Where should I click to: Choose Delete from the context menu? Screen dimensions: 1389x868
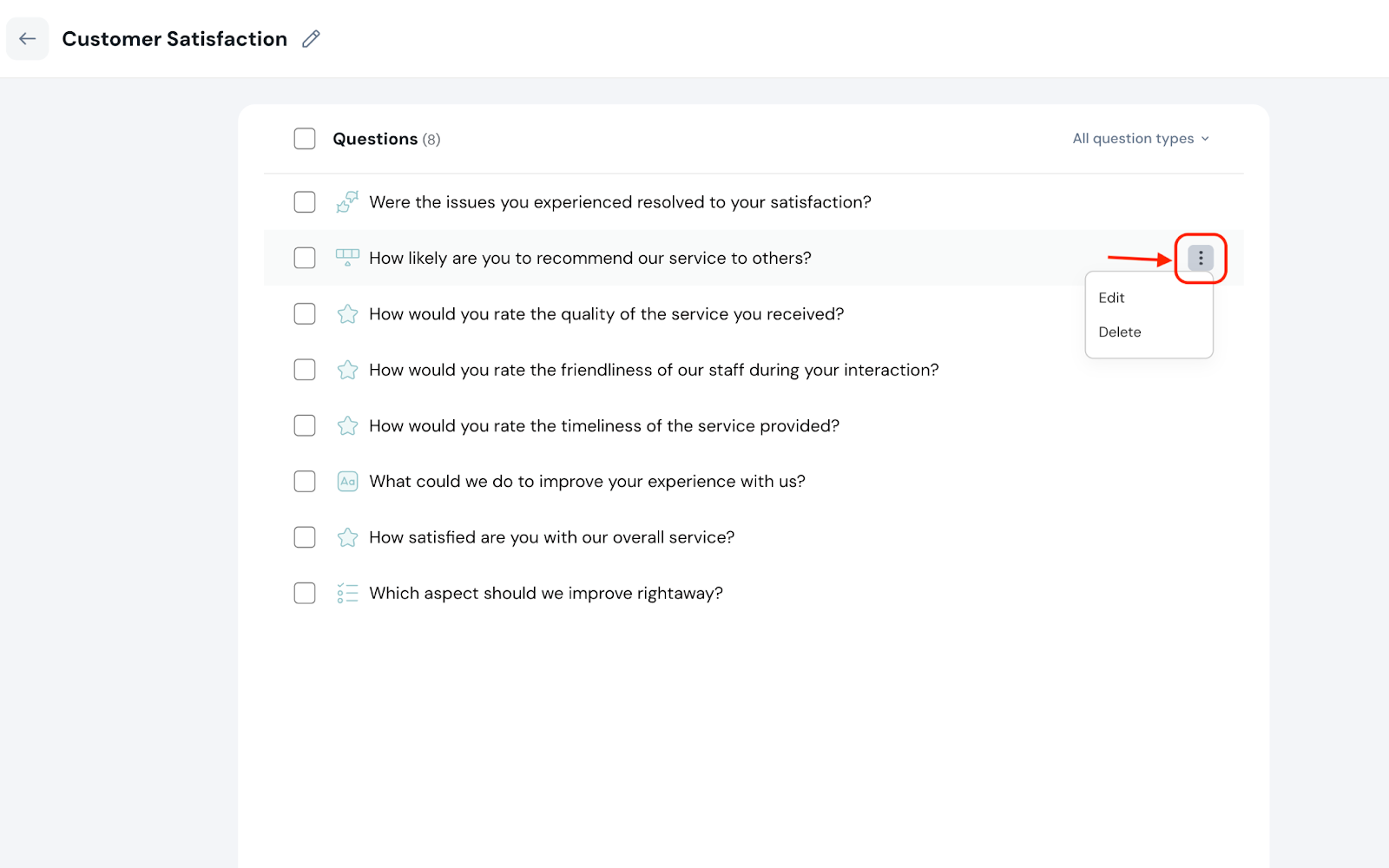pyautogui.click(x=1119, y=332)
